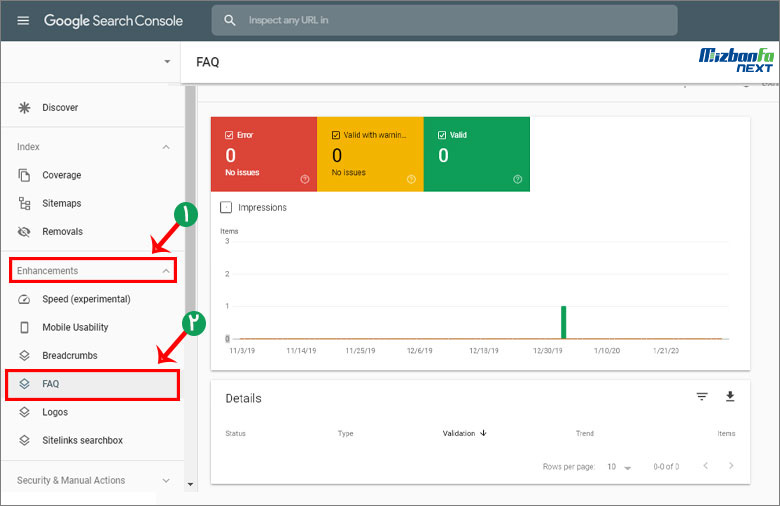The width and height of the screenshot is (780, 506).
Task: Go to next page of Details rows
Action: coord(731,466)
